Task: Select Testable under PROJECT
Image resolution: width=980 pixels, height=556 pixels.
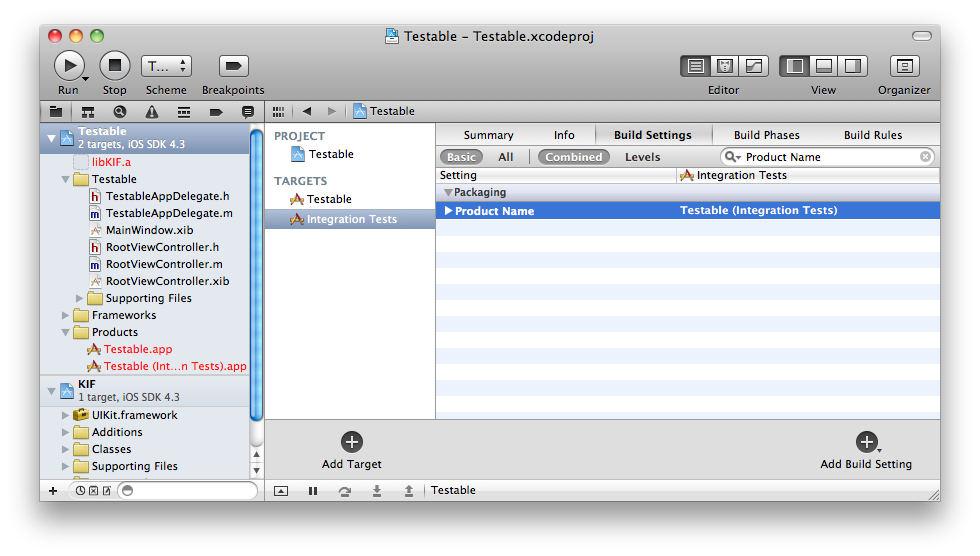Action: click(331, 154)
